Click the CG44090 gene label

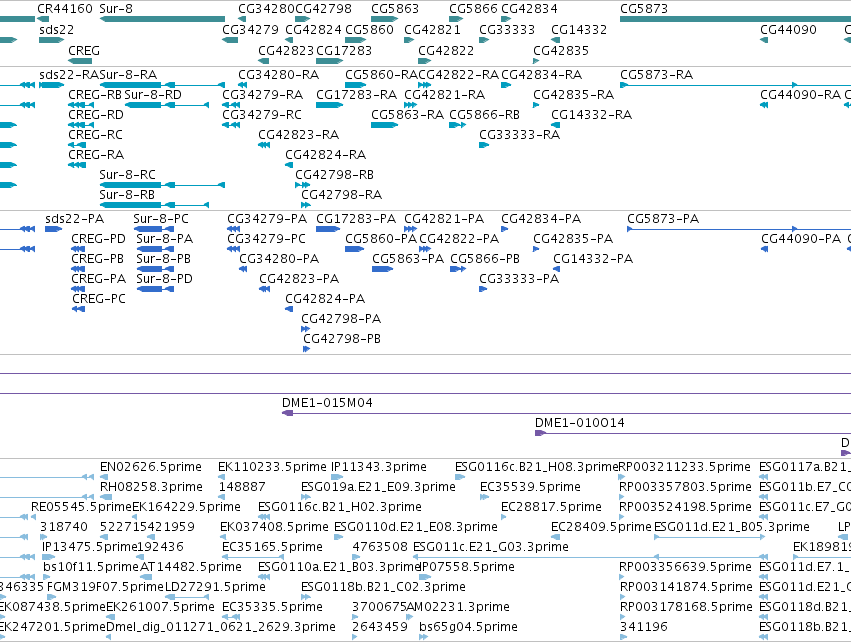(x=788, y=30)
